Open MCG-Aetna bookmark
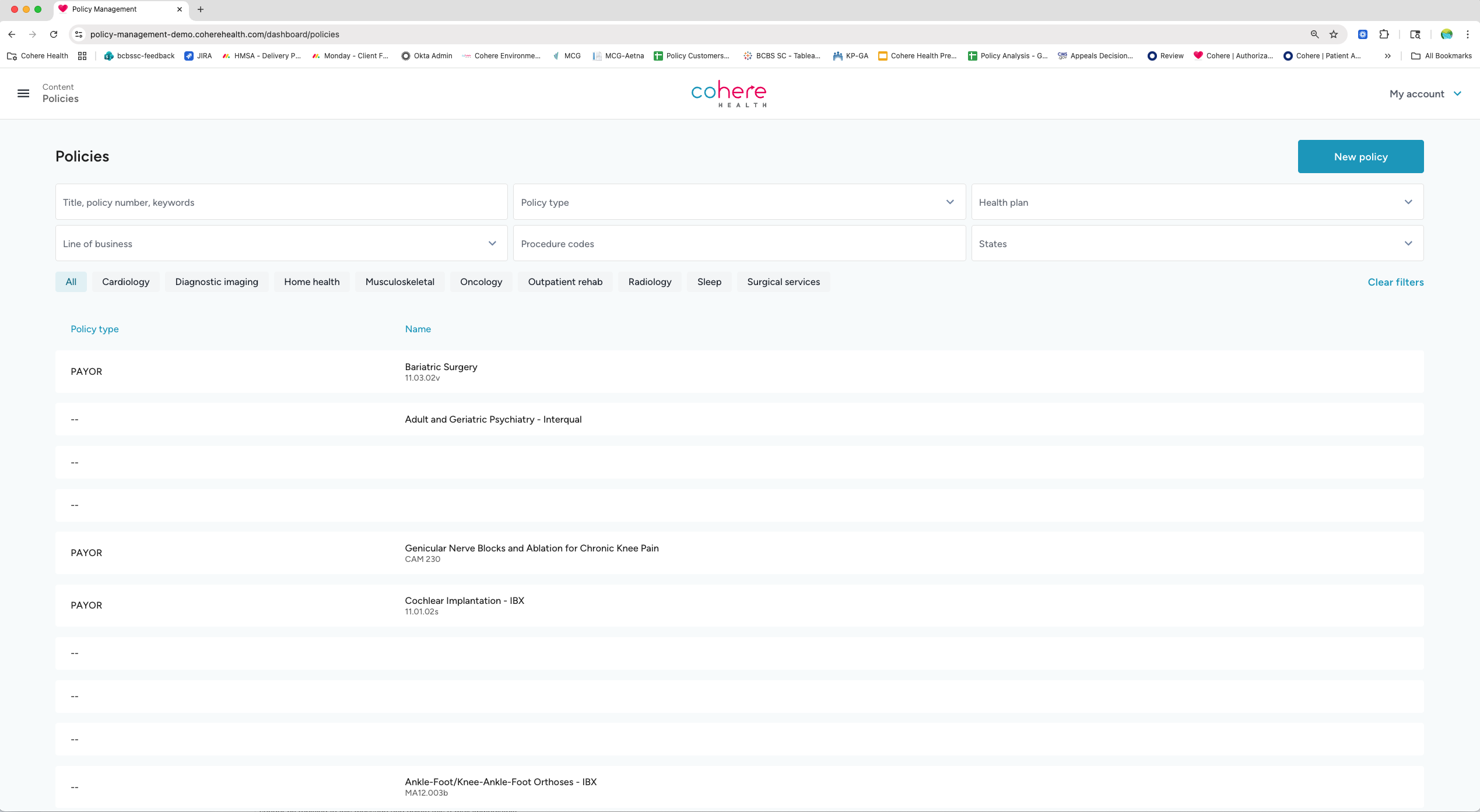 (x=618, y=56)
